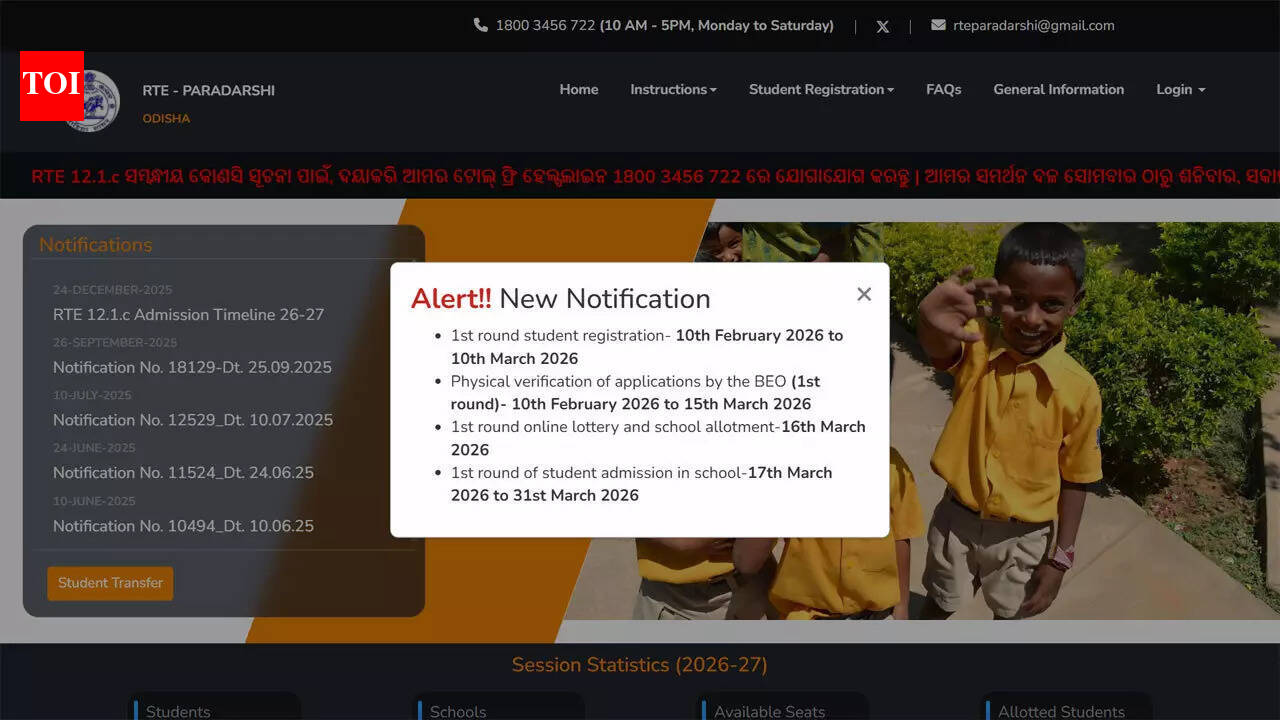Expand the Student Registration dropdown
The image size is (1280, 720).
(x=821, y=89)
